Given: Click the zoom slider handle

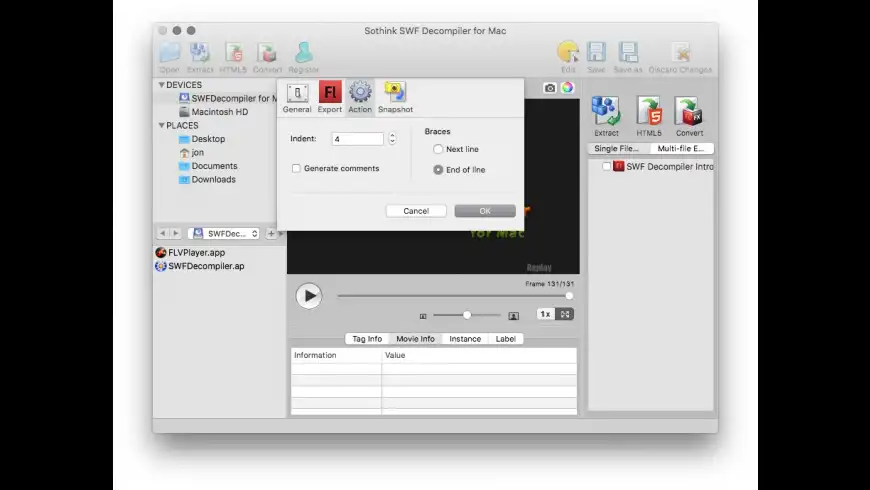Looking at the screenshot, I should point(467,315).
